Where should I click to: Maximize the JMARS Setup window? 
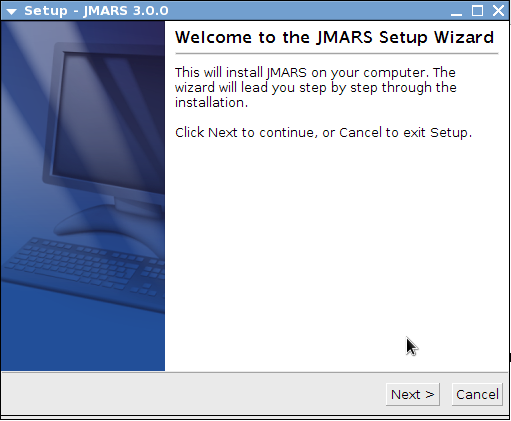[x=477, y=11]
